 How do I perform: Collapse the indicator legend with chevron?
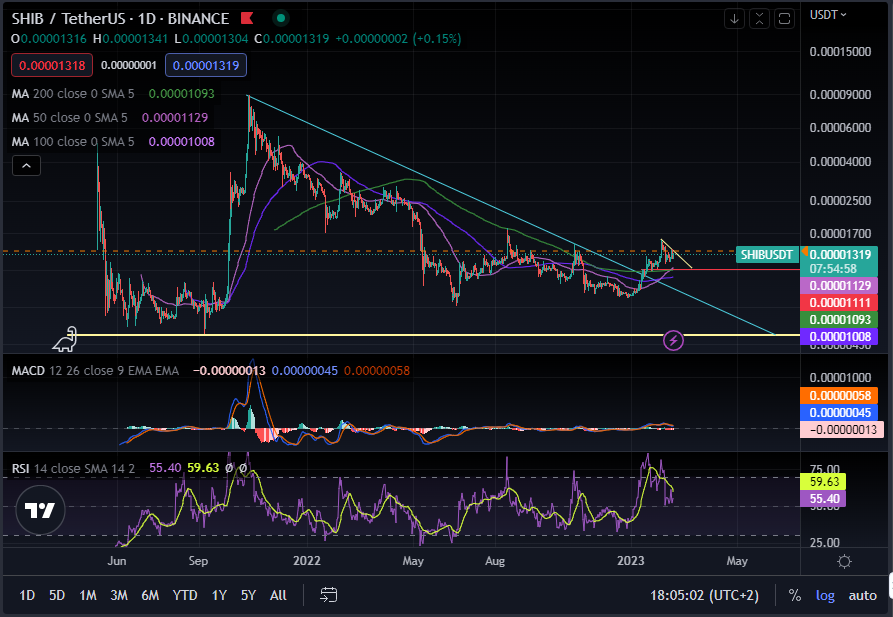pos(26,166)
